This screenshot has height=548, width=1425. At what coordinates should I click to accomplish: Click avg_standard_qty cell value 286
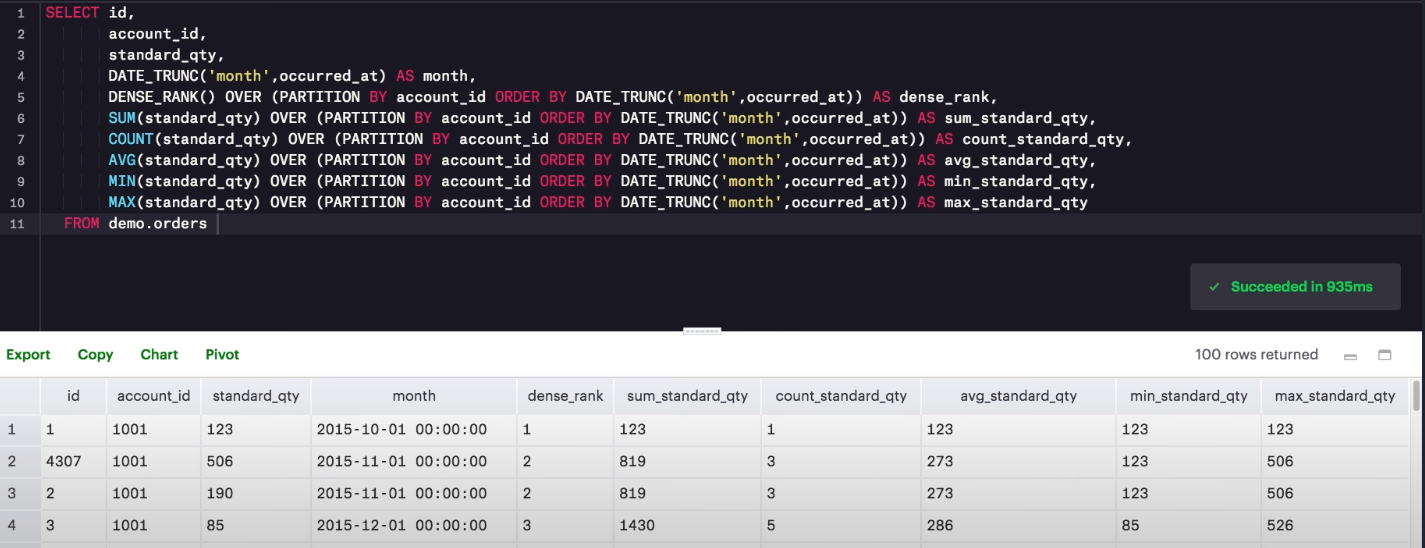(1018, 525)
